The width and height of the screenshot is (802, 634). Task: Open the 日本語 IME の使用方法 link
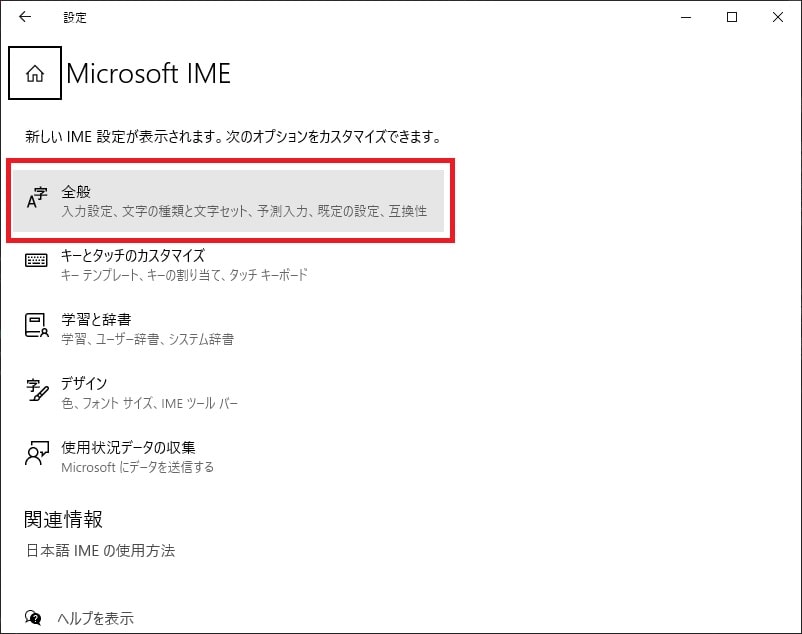(x=100, y=551)
